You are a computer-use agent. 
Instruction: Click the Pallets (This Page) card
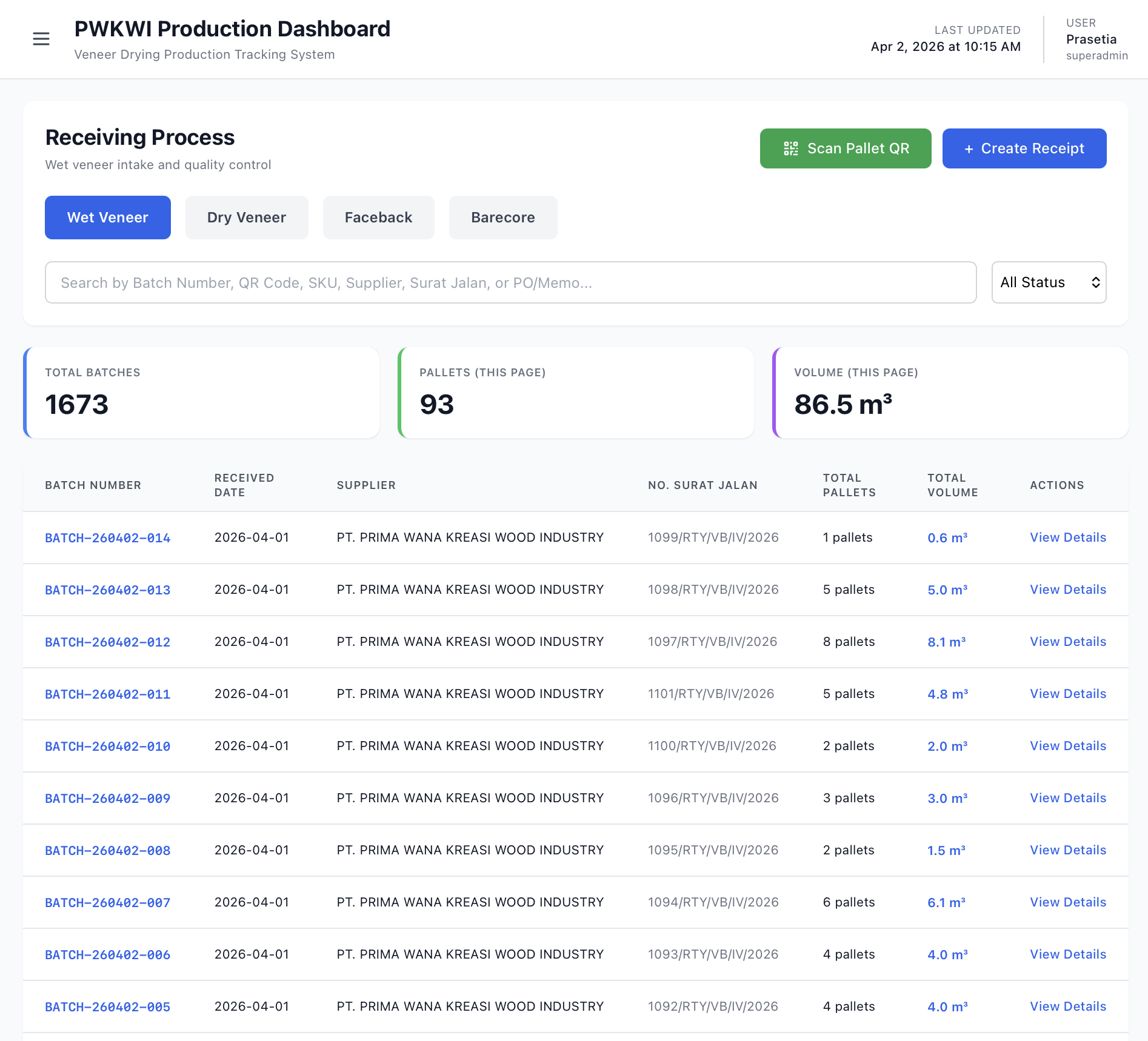point(576,393)
